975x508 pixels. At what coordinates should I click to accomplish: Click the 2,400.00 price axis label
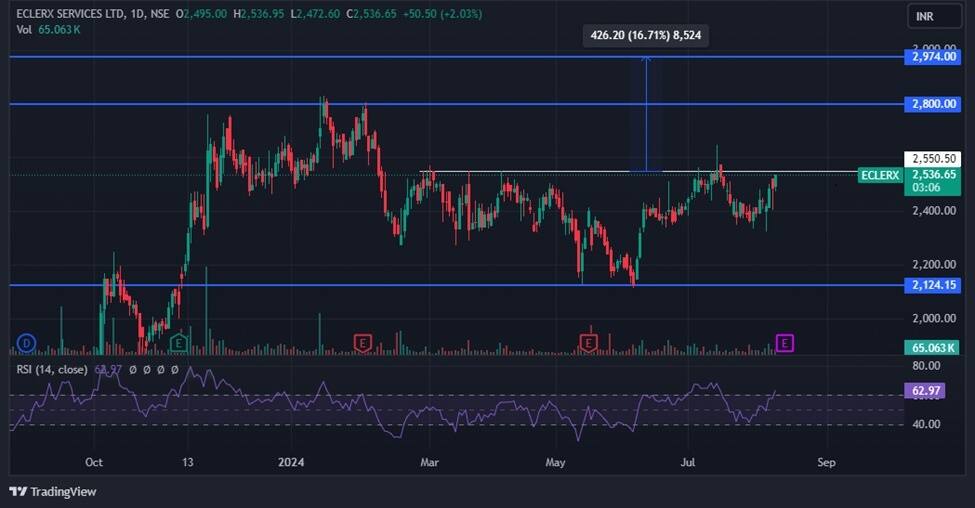[x=934, y=211]
